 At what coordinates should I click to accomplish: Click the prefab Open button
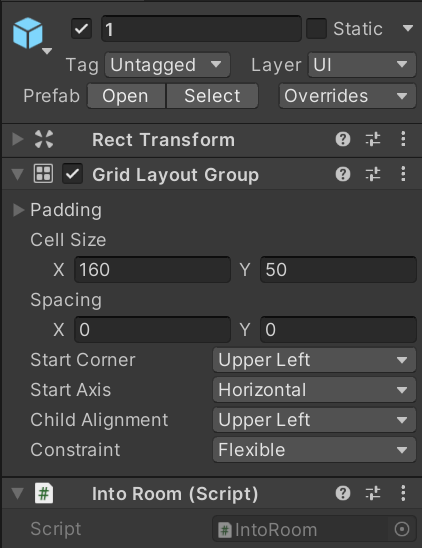click(x=126, y=96)
